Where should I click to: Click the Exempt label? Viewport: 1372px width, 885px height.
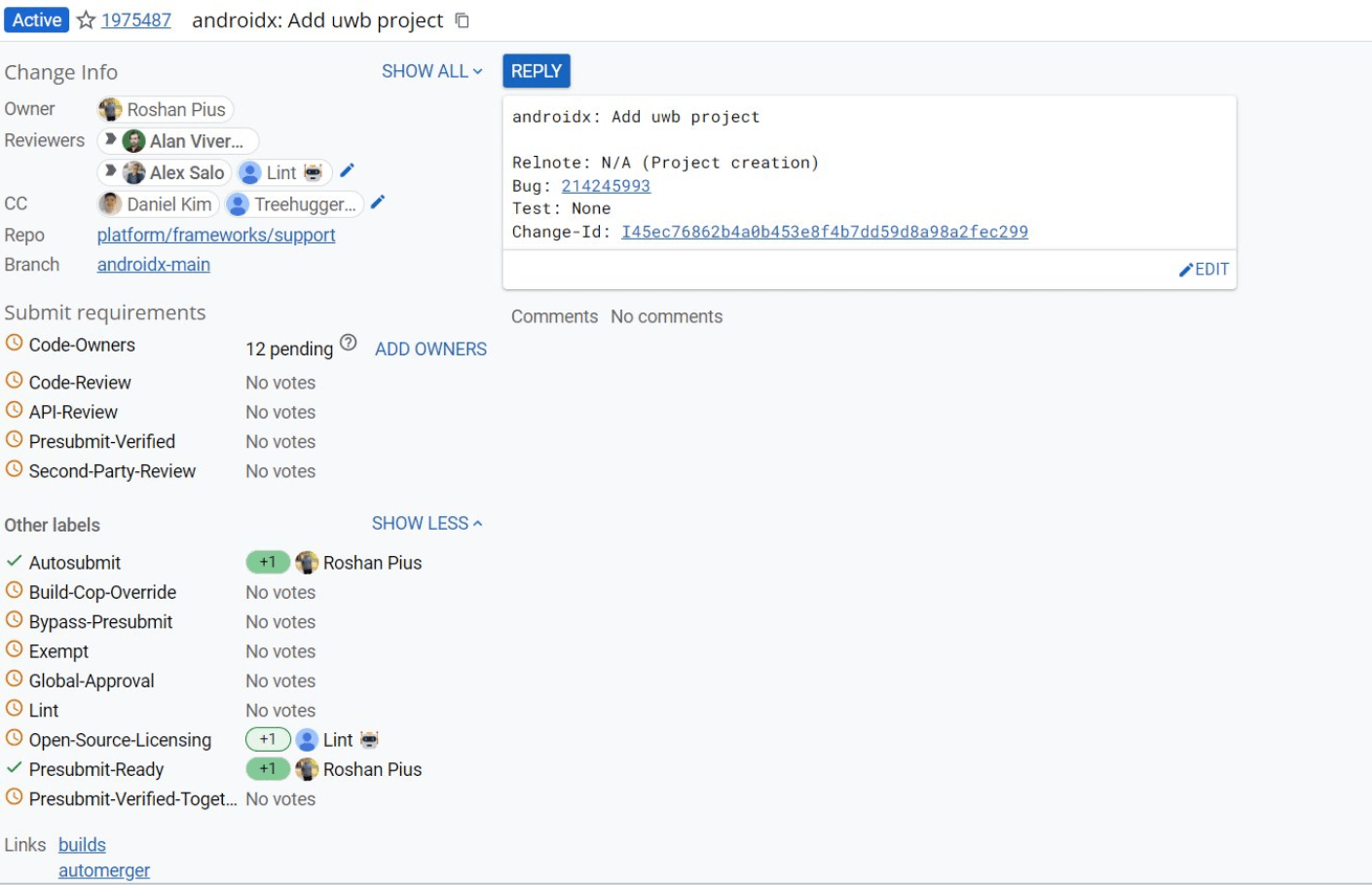pyautogui.click(x=58, y=651)
